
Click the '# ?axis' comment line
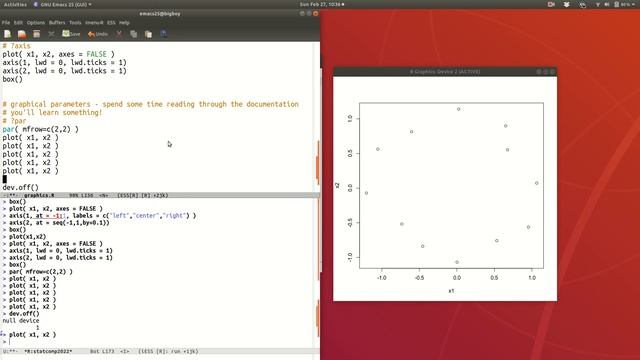pos(16,46)
